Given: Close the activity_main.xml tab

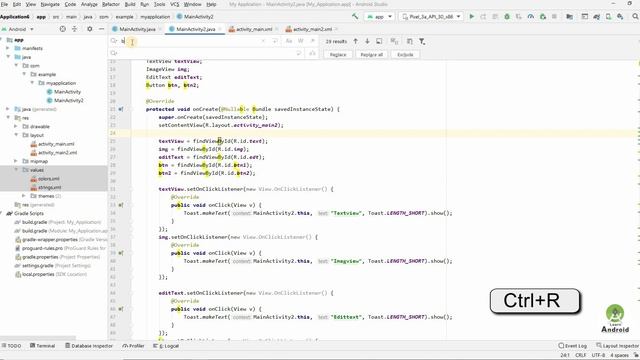Looking at the screenshot, I should [277, 29].
